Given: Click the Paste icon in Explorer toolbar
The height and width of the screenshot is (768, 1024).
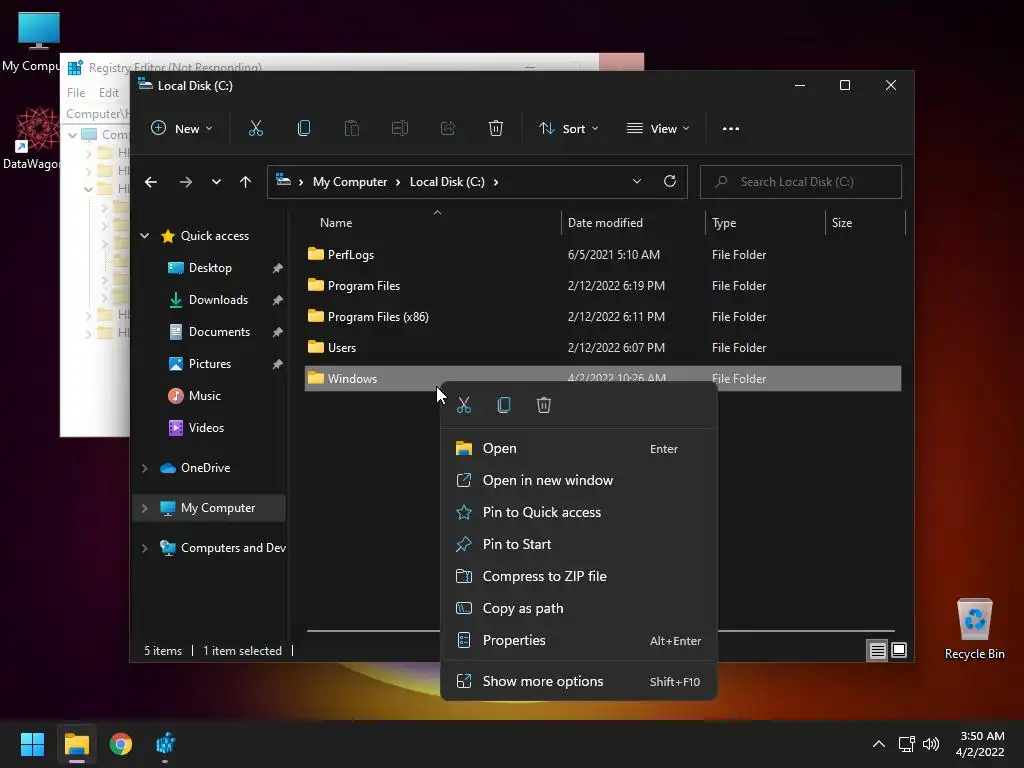Looking at the screenshot, I should click(x=351, y=129).
